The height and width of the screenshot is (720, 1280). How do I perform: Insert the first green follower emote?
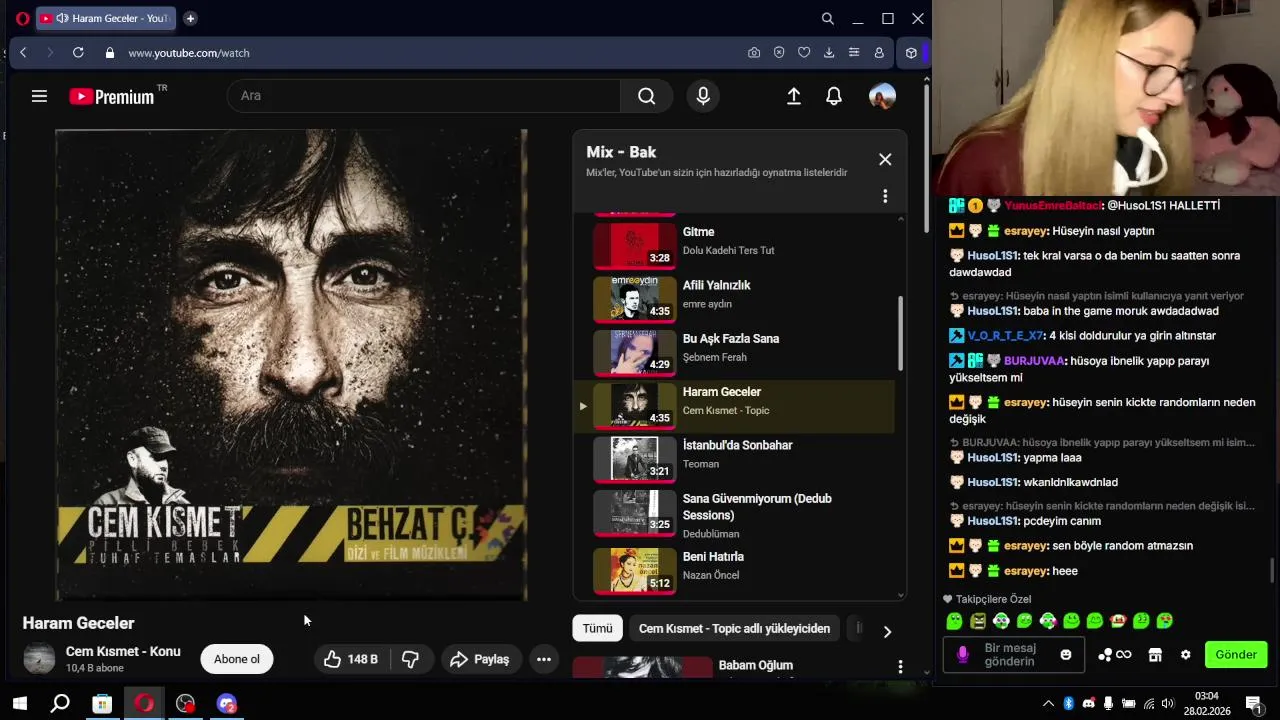955,621
